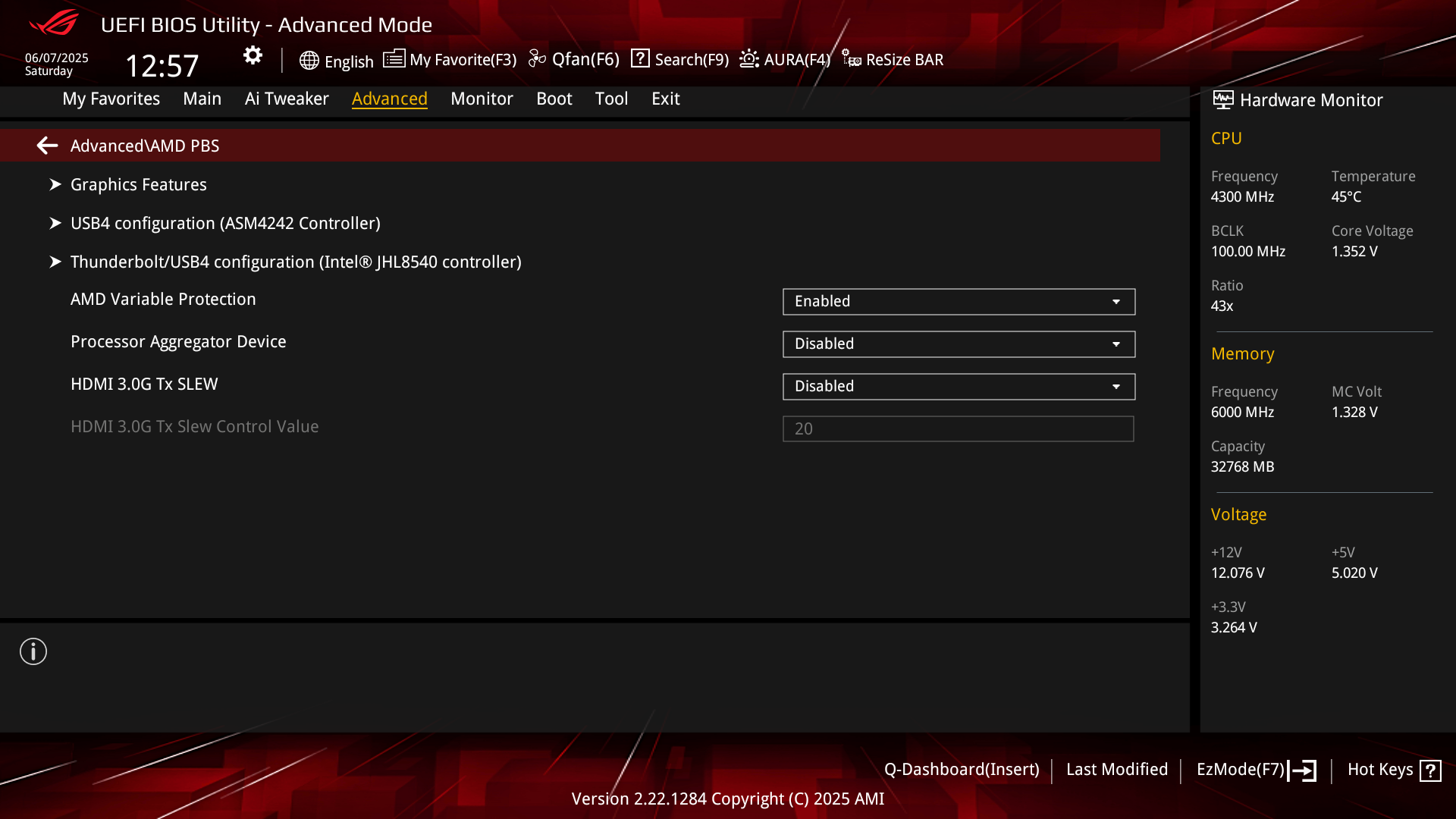Open Q-Dashboard(Insert)
Viewport: 1456px width, 819px height.
[x=962, y=770]
